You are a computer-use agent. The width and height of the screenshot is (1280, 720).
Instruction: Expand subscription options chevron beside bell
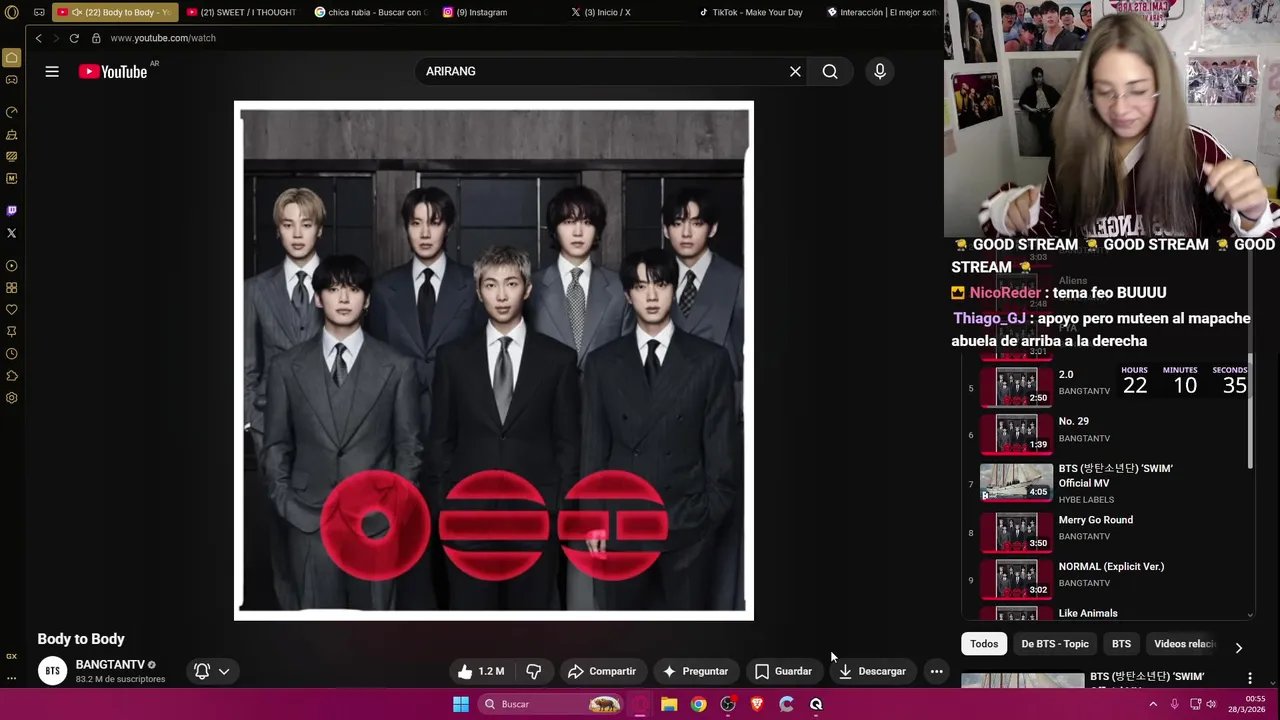[x=224, y=671]
